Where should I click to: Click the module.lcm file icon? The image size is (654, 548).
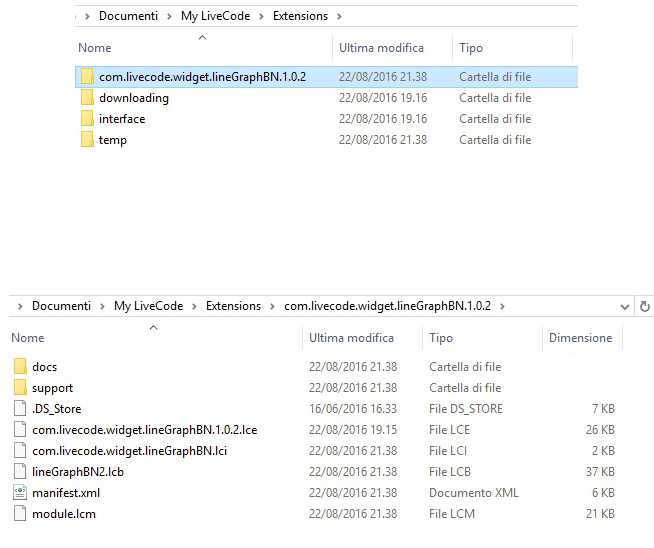click(20, 513)
